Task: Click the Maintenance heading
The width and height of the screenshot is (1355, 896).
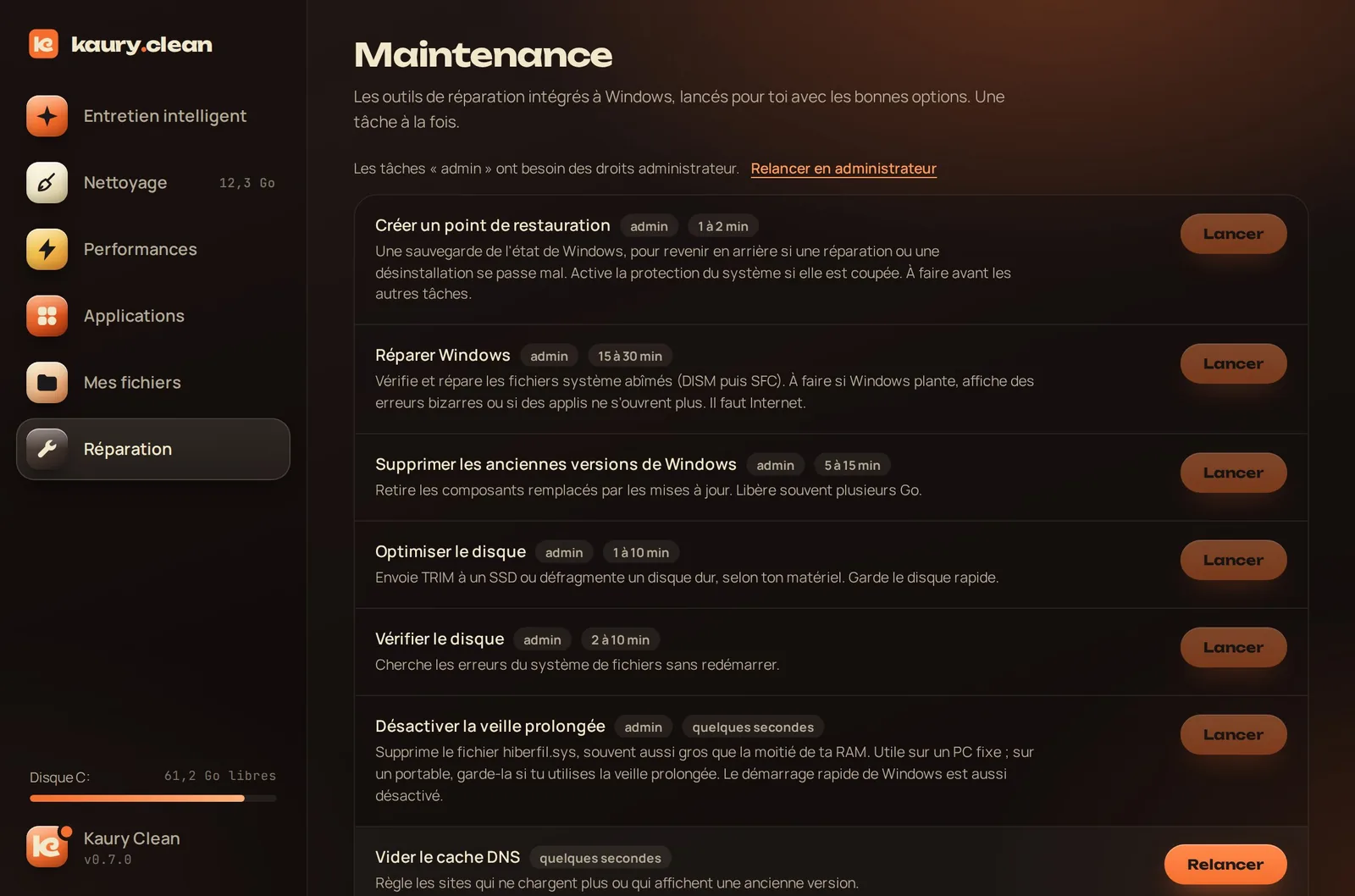Action: click(483, 55)
